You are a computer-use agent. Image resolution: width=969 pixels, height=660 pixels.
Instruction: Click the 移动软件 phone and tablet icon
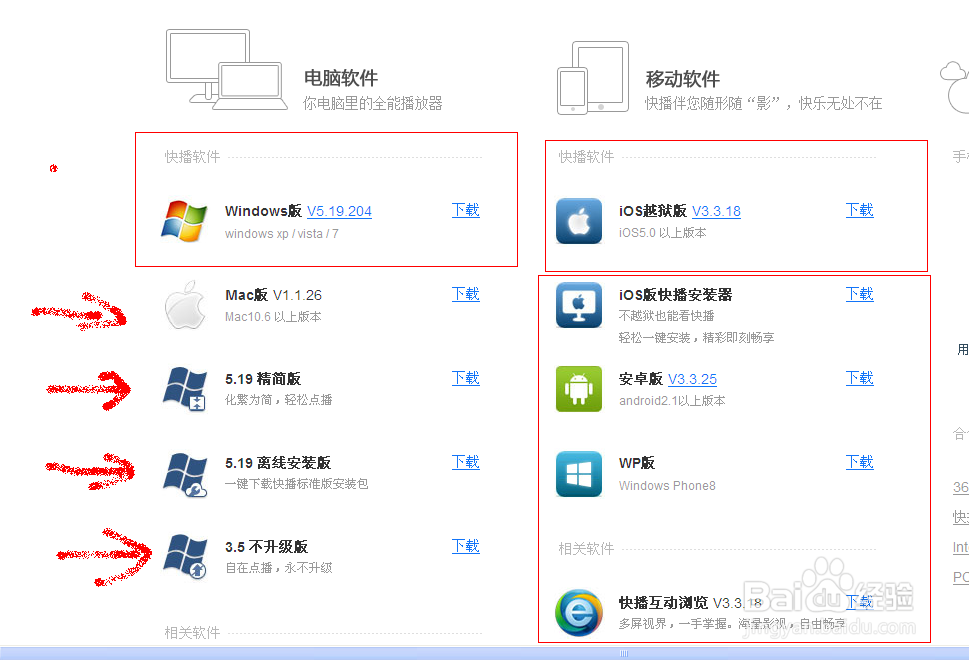pyautogui.click(x=593, y=78)
